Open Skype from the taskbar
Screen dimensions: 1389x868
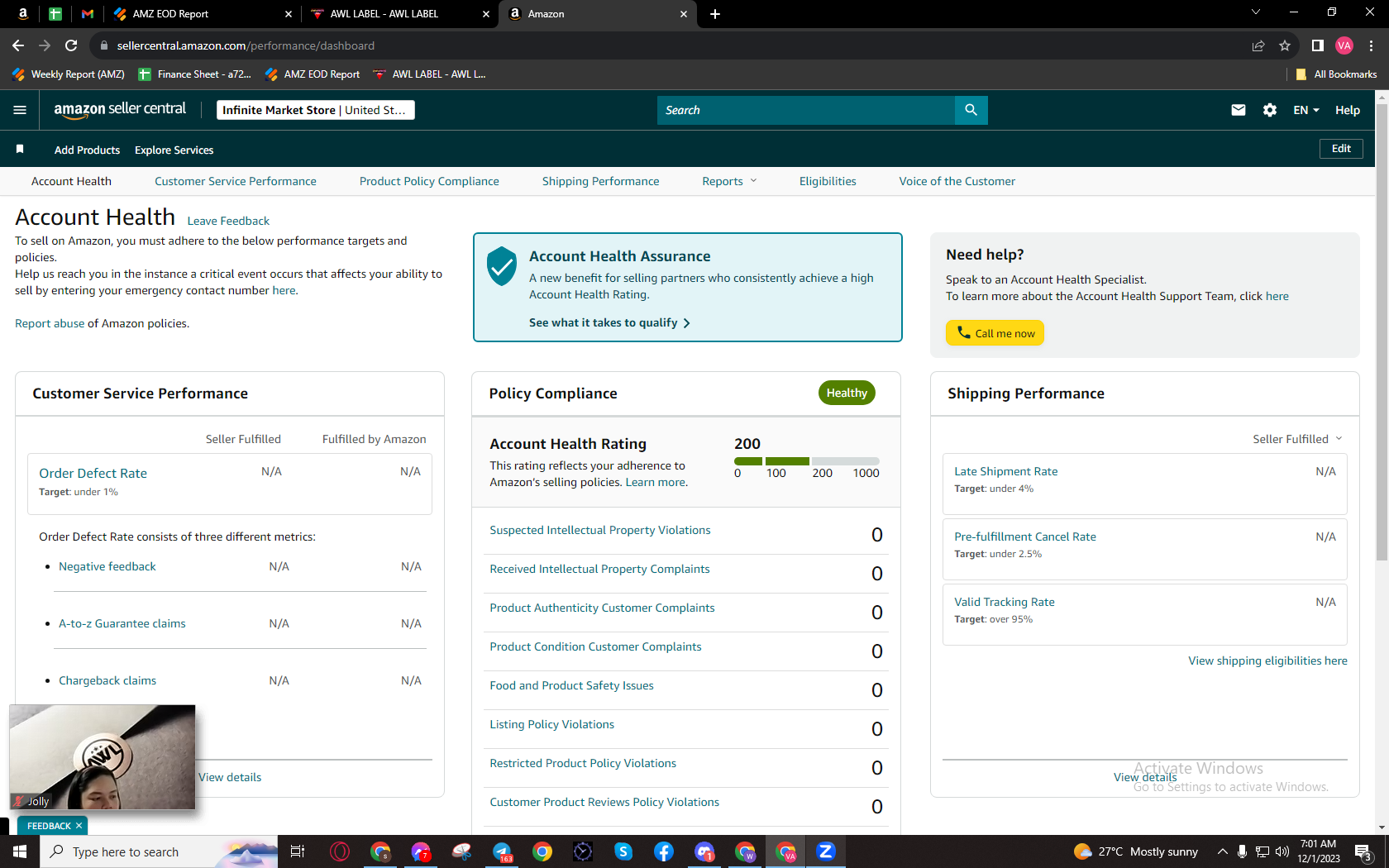623,851
